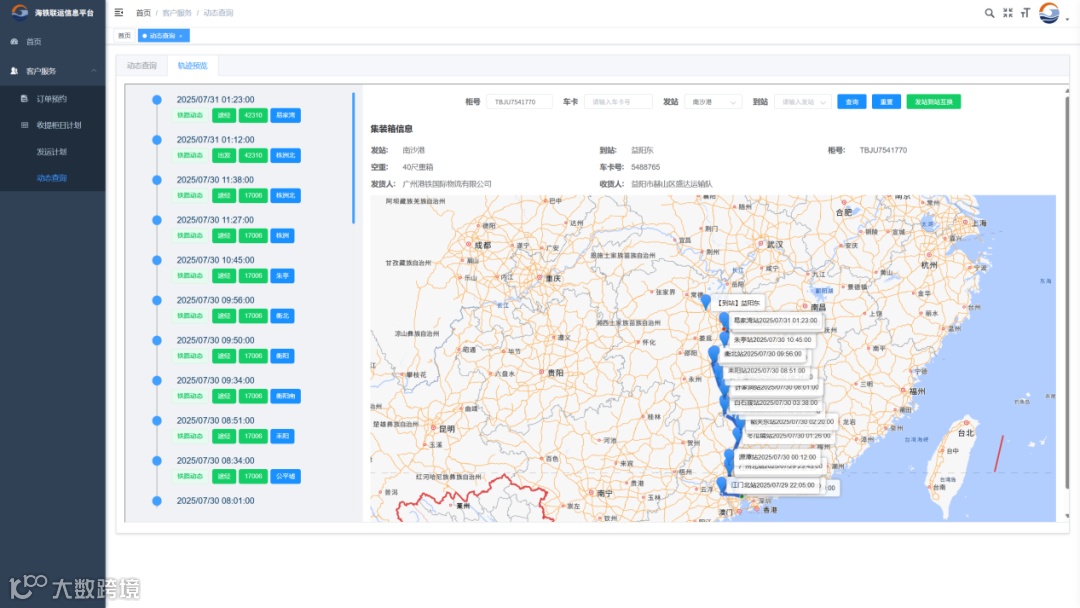Click the green 发站到站互换 button
Image resolution: width=1080 pixels, height=608 pixels.
934,102
